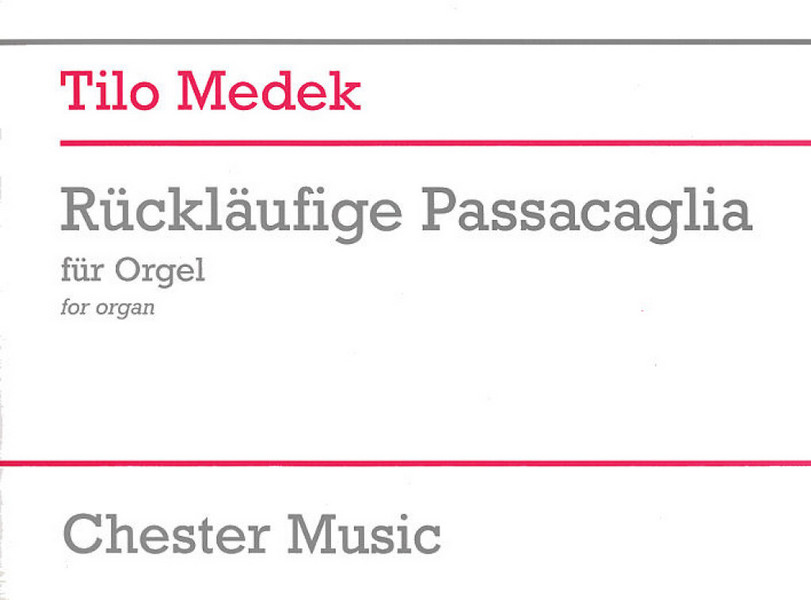Click the capital "C" of Chester
This screenshot has height=600, width=811.
tap(83, 533)
